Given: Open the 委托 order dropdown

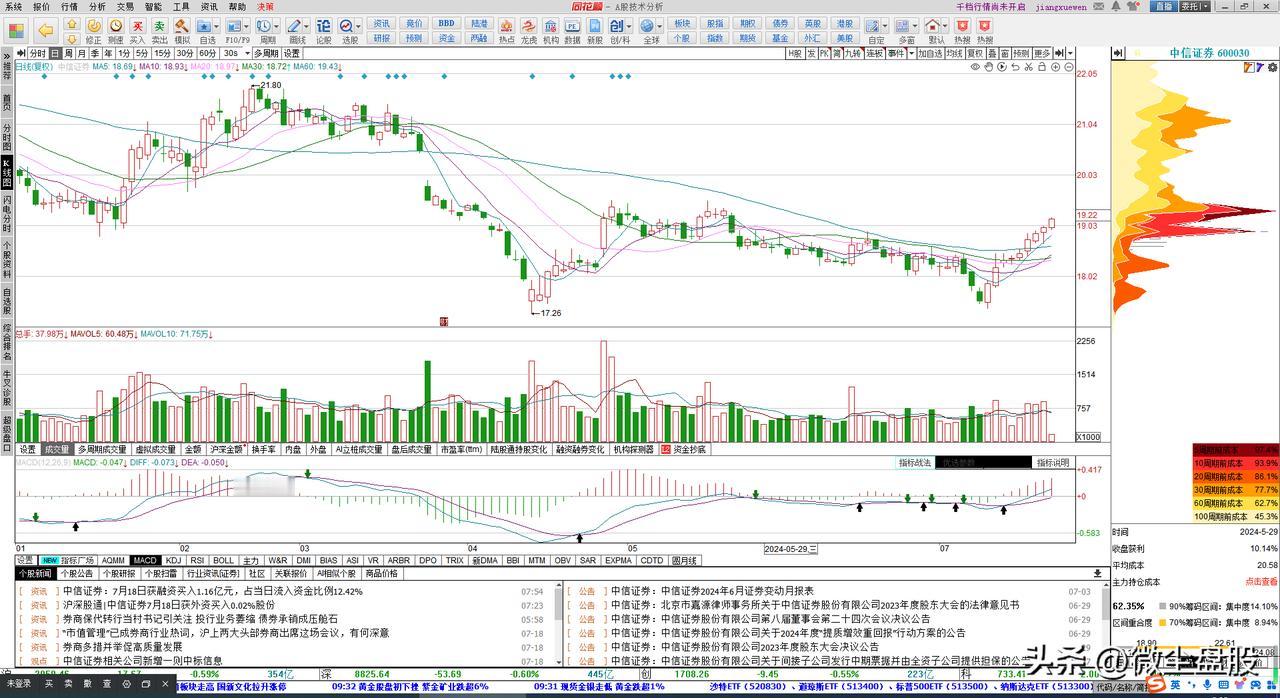Looking at the screenshot, I should tap(1194, 6).
